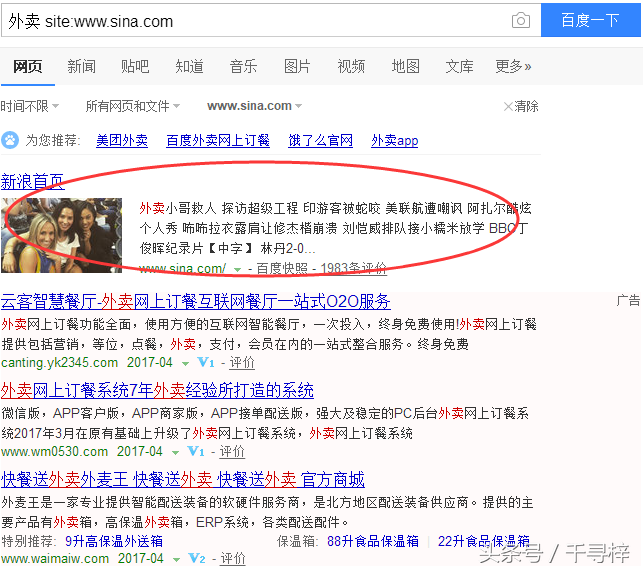
Task: Open the 时间不限 time filter dropdown
Action: click(30, 106)
